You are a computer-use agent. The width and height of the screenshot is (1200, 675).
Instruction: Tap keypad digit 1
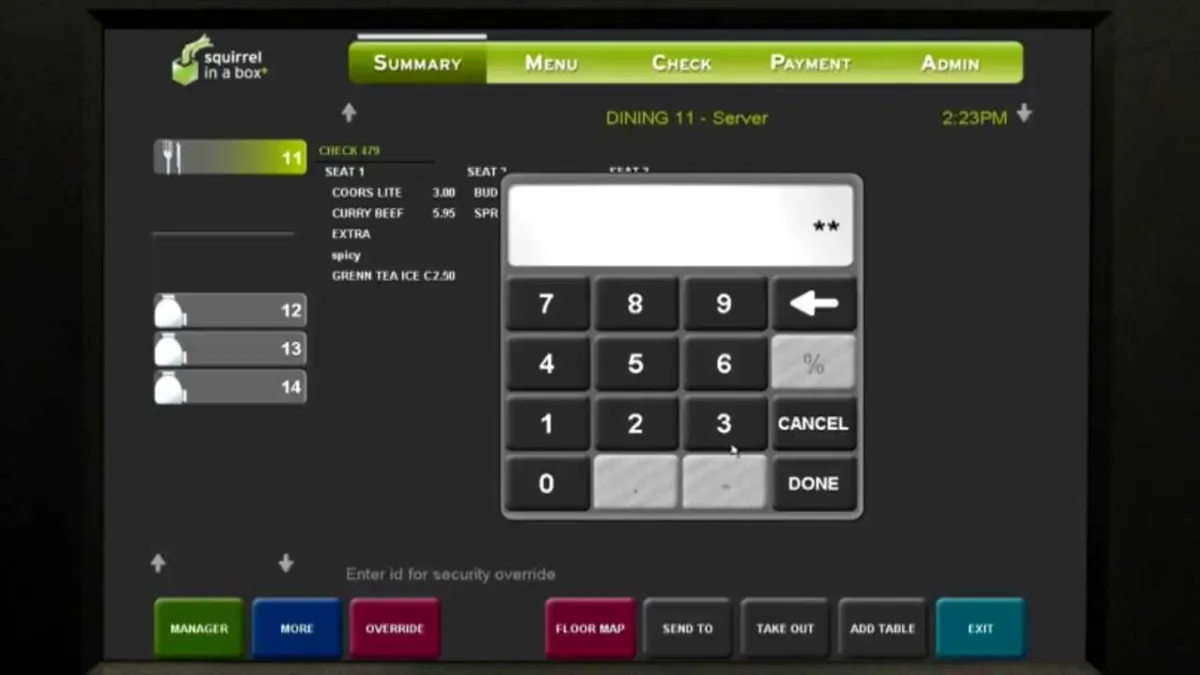pos(547,424)
